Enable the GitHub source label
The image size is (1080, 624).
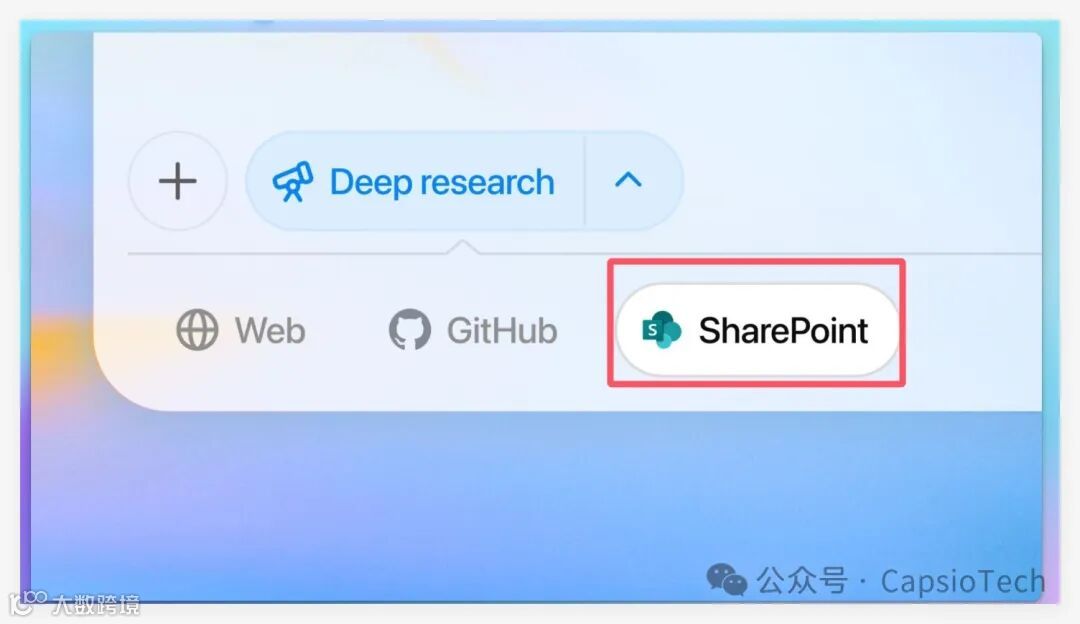click(x=502, y=331)
